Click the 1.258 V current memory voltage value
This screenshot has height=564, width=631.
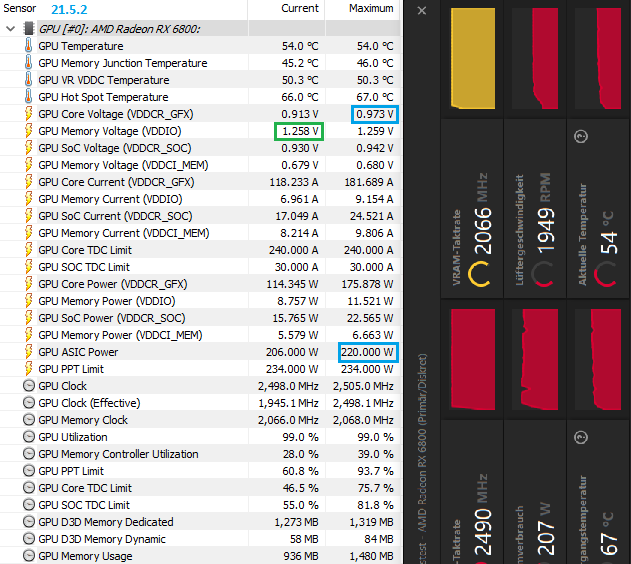click(299, 132)
